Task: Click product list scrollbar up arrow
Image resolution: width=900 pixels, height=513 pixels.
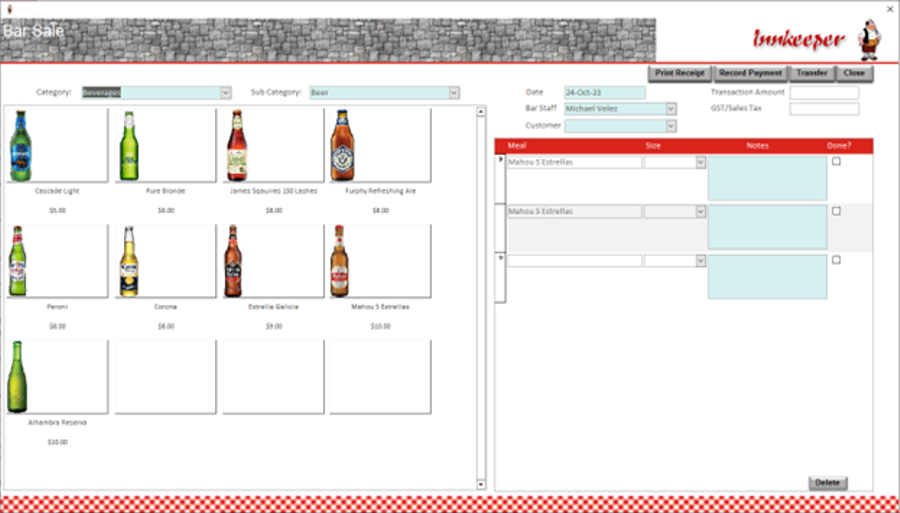Action: point(480,112)
